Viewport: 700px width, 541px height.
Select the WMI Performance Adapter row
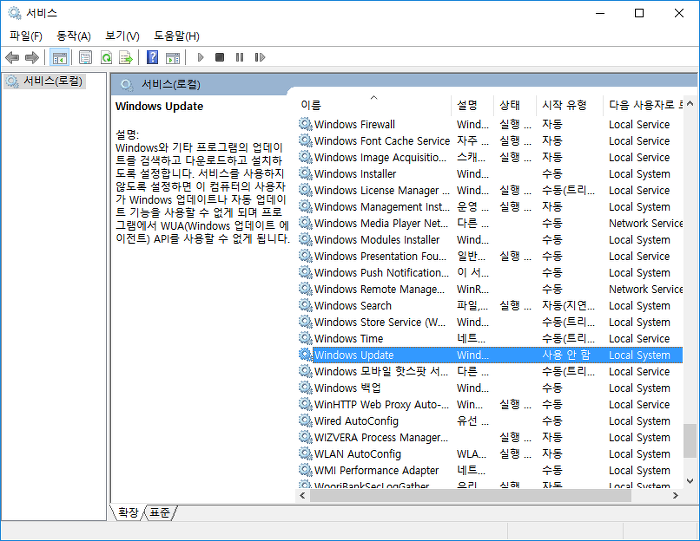pos(490,470)
